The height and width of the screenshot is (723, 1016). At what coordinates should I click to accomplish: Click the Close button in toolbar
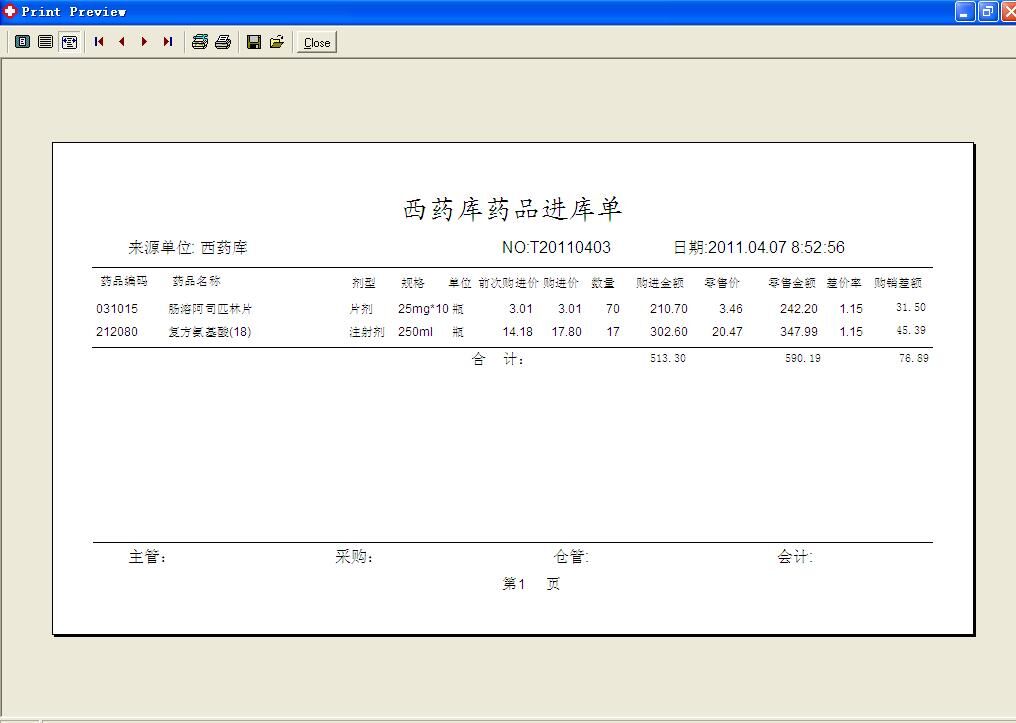317,43
